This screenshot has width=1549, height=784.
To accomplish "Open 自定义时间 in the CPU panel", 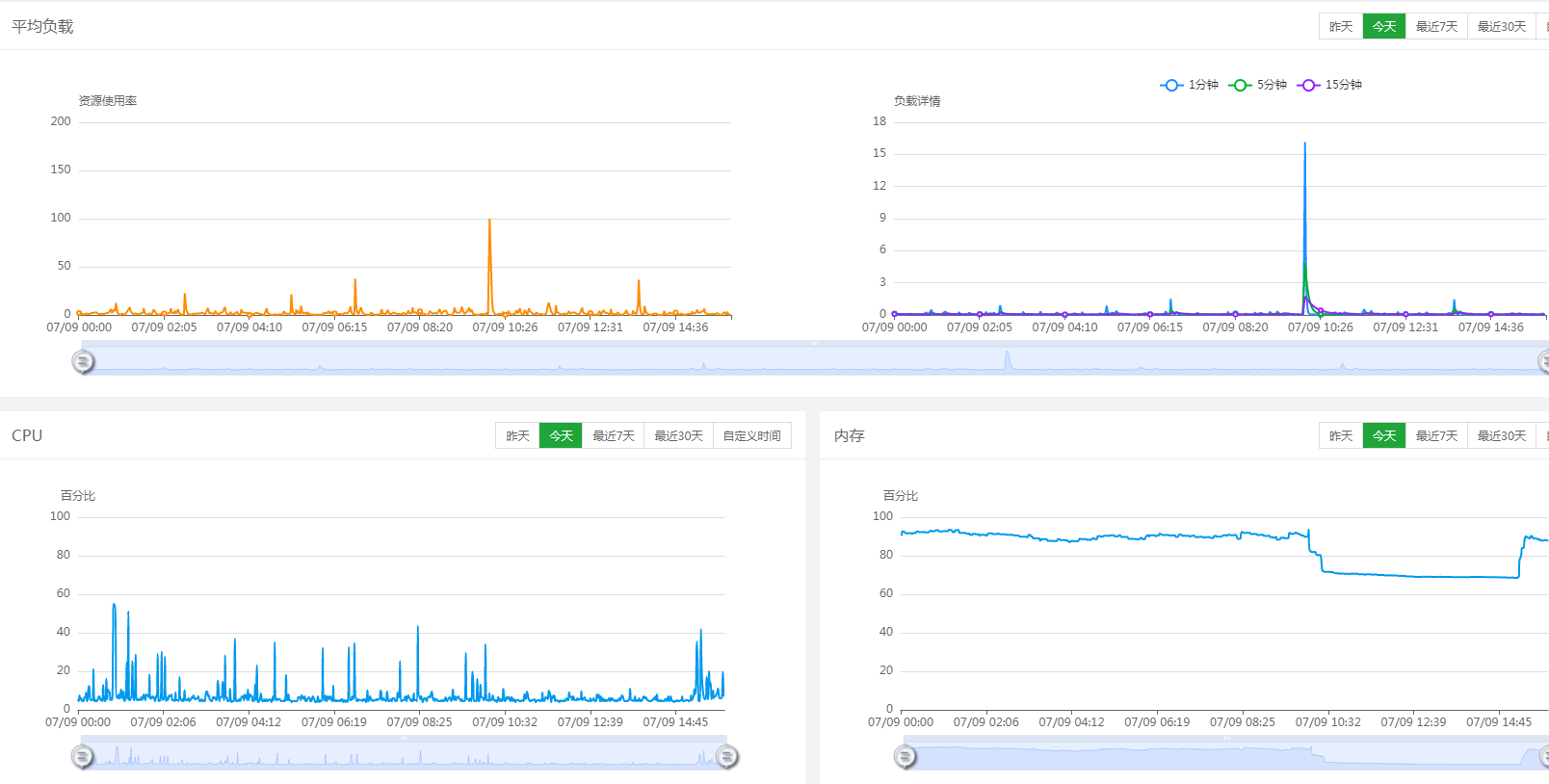I will (751, 436).
